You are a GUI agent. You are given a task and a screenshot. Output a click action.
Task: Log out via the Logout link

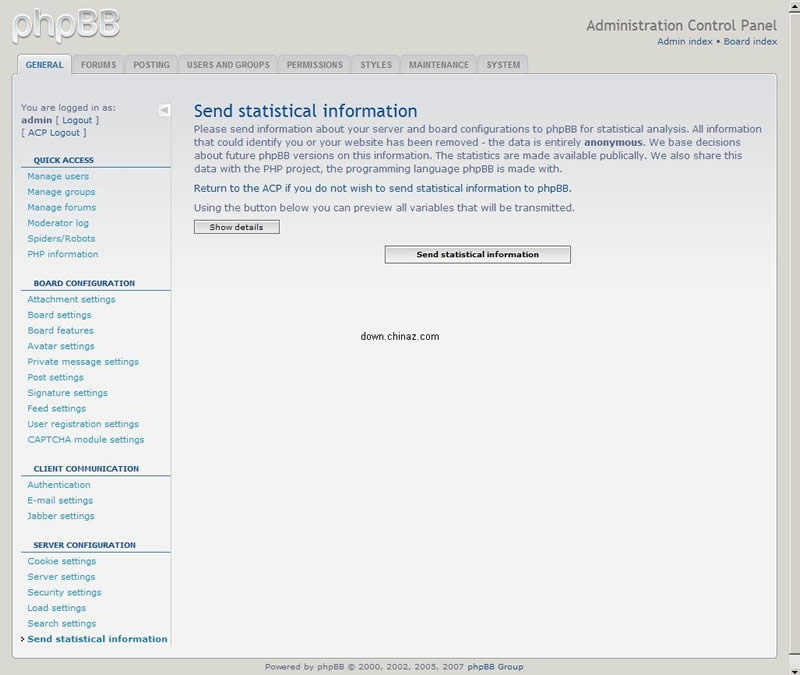pyautogui.click(x=77, y=120)
